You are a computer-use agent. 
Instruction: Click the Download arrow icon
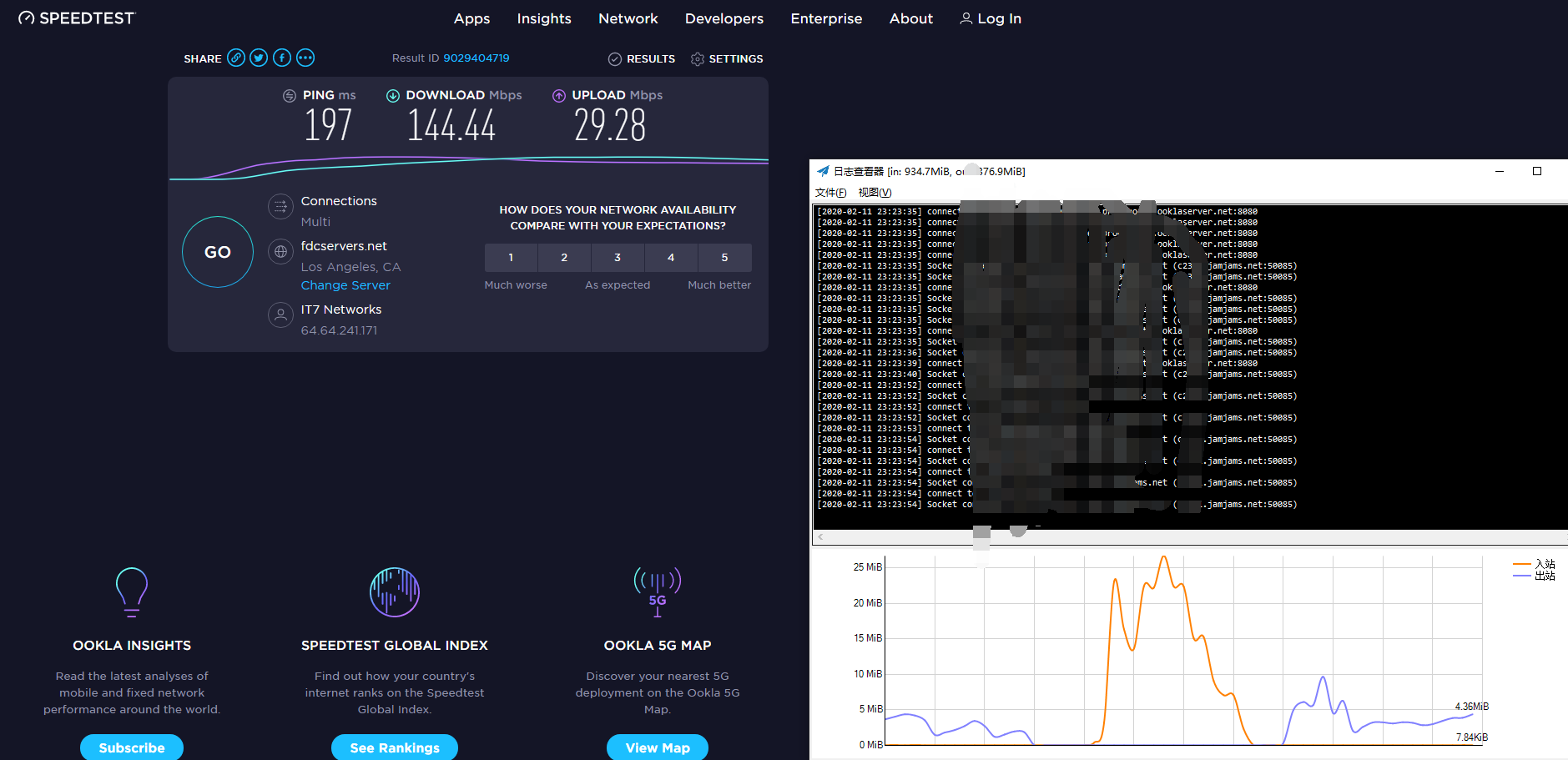pyautogui.click(x=393, y=96)
